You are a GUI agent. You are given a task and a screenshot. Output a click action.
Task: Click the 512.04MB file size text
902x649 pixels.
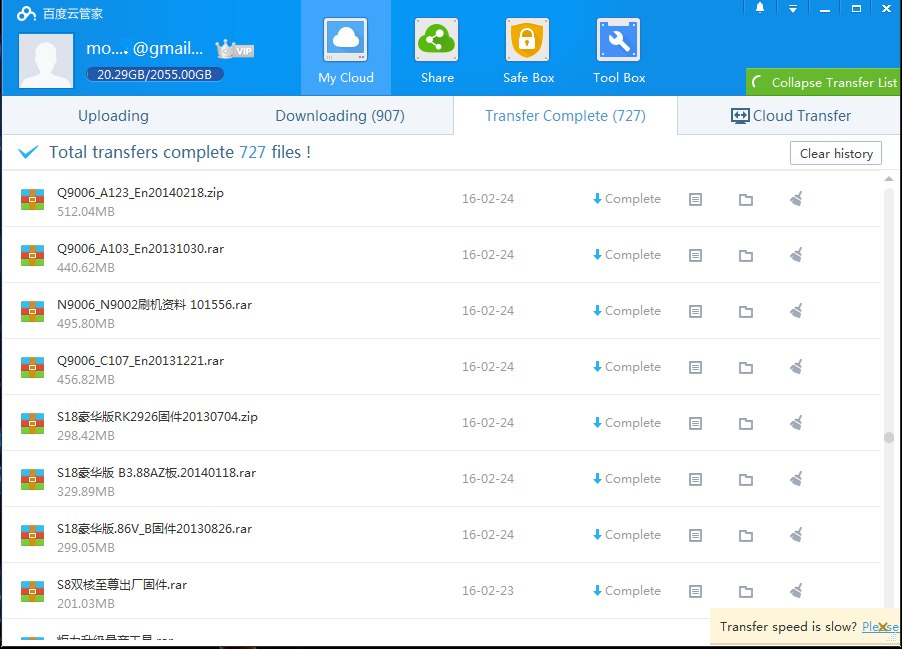(86, 212)
